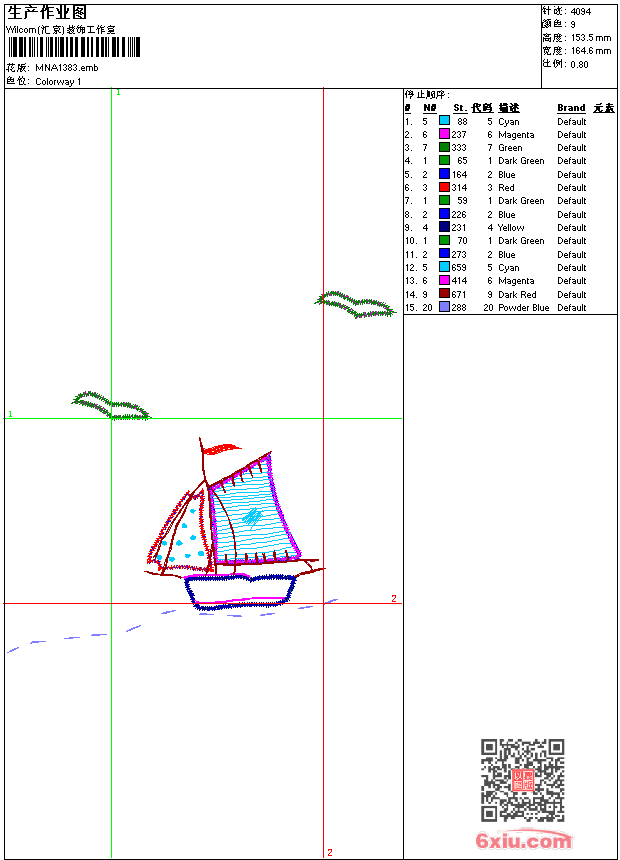
Task: Click the upper right green bird shape
Action: (356, 305)
